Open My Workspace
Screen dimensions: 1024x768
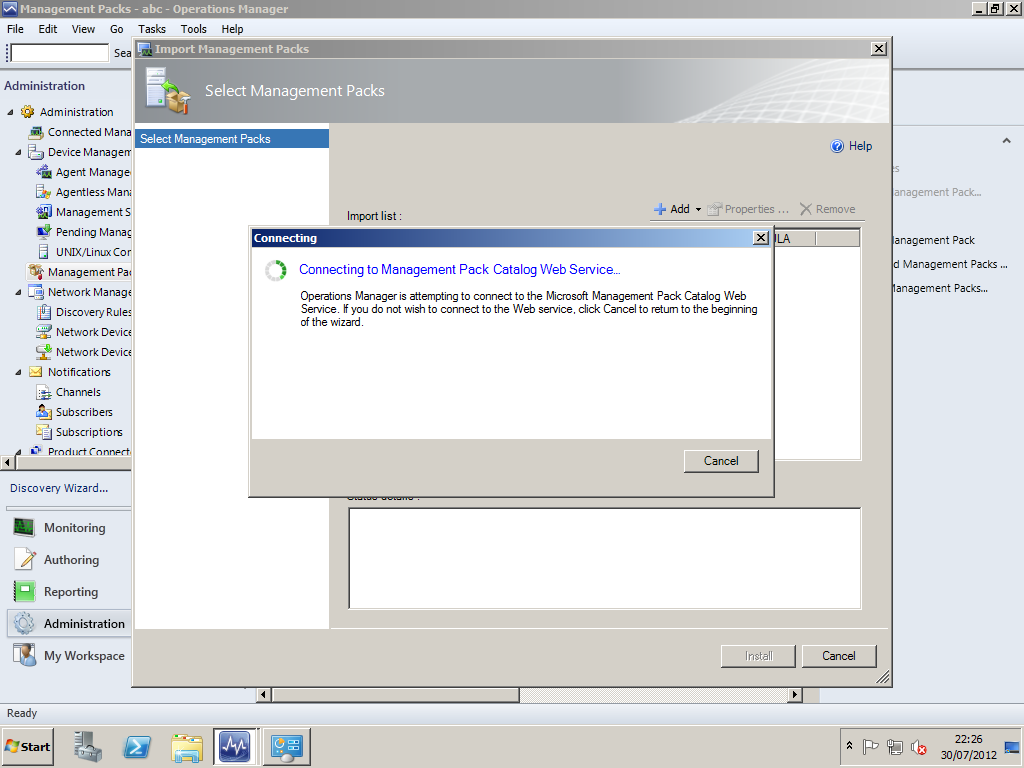69,656
